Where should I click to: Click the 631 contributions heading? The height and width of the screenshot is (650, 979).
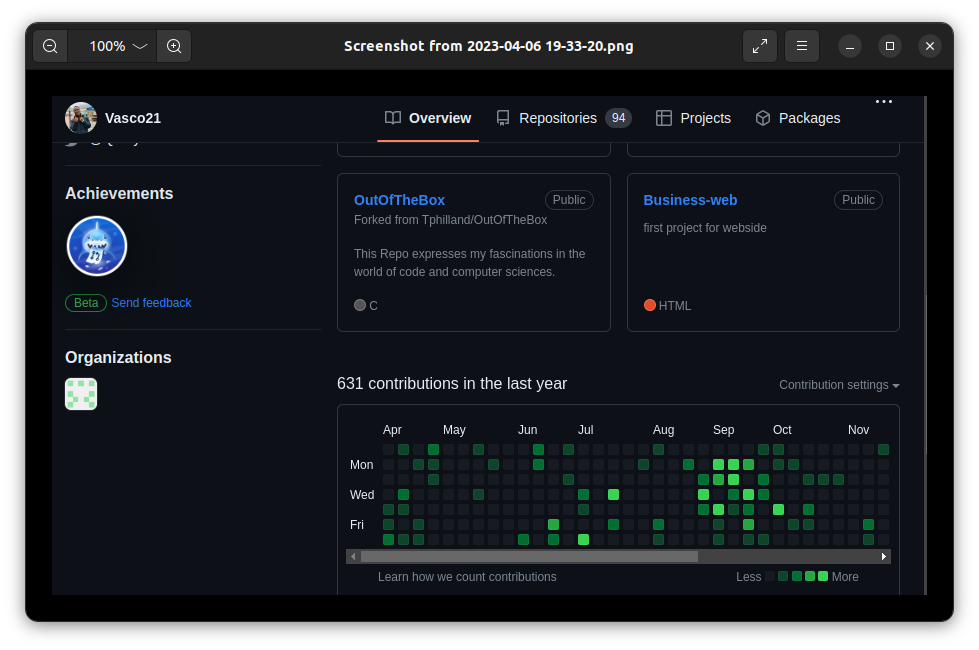[x=452, y=383]
